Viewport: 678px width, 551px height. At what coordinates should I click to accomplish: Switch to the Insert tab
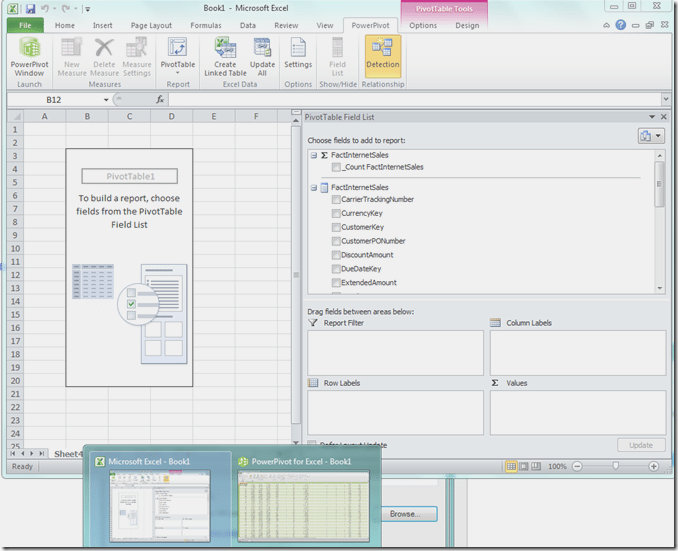pos(102,26)
